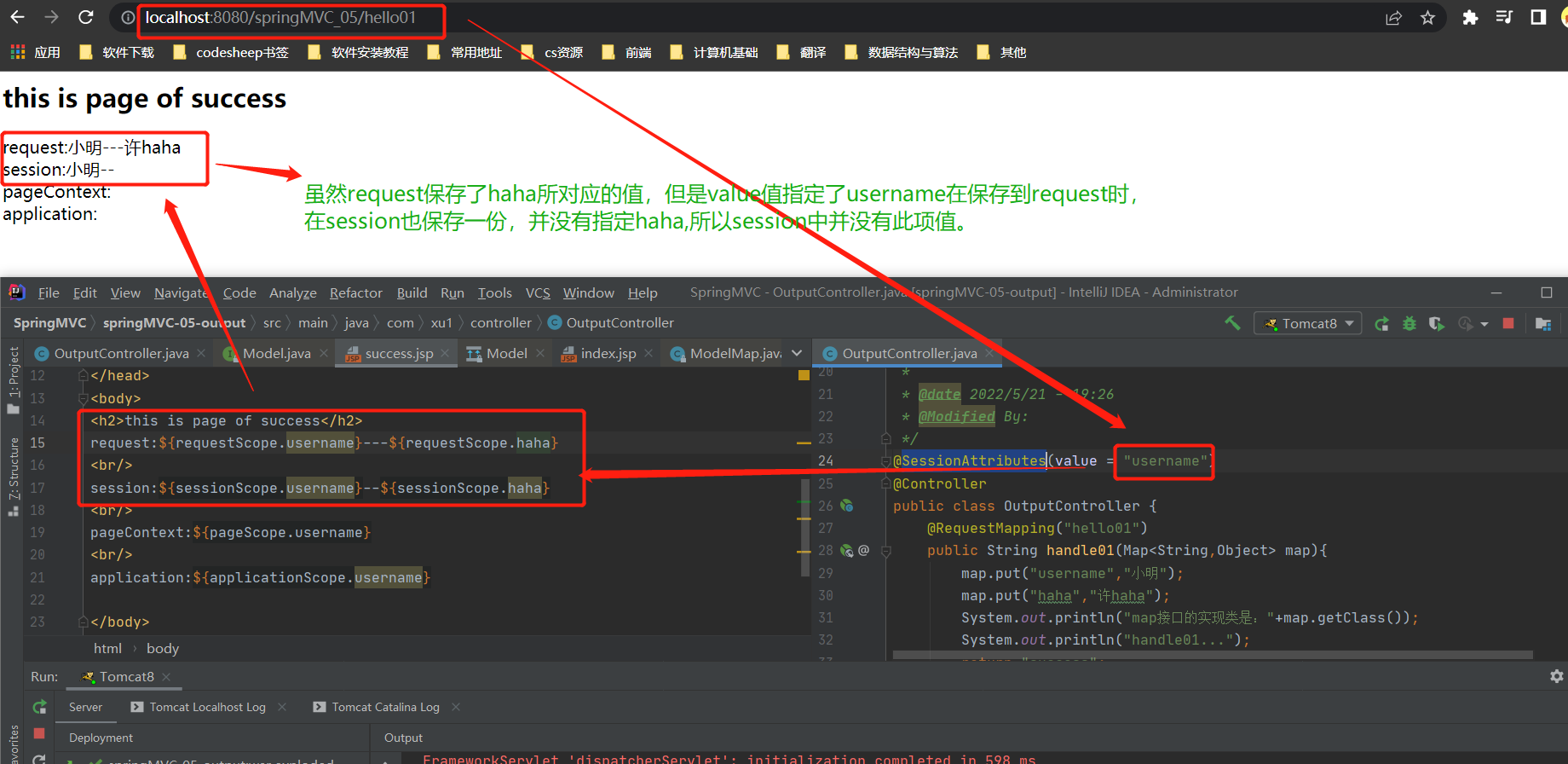
Task: Share this page from the address bar
Action: (1393, 18)
